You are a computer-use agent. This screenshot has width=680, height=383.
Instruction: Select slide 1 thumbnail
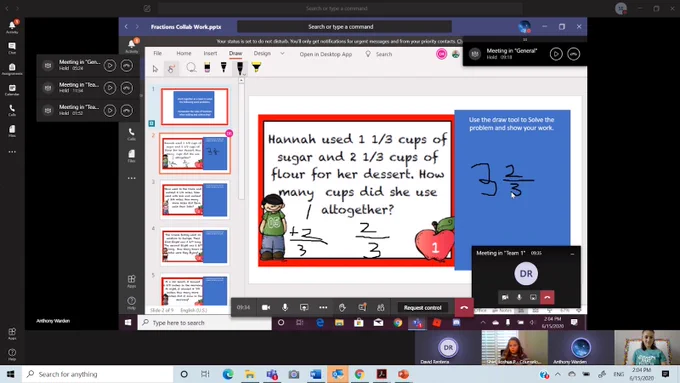(194, 107)
